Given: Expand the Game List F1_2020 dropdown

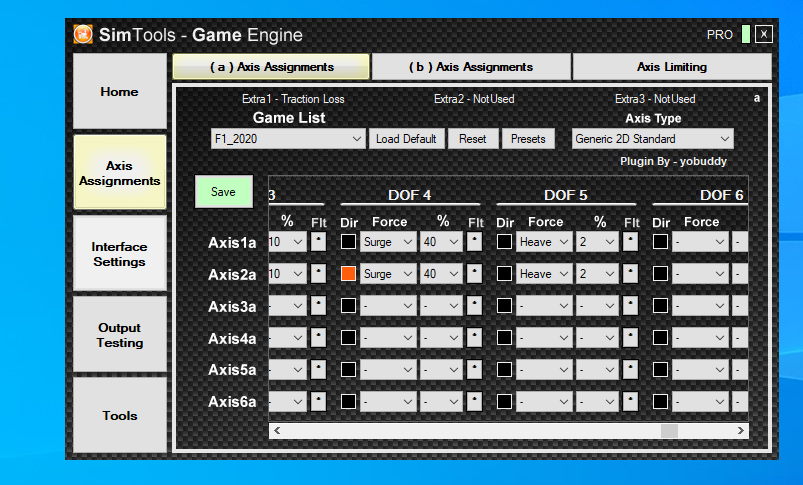Looking at the screenshot, I should pyautogui.click(x=288, y=139).
